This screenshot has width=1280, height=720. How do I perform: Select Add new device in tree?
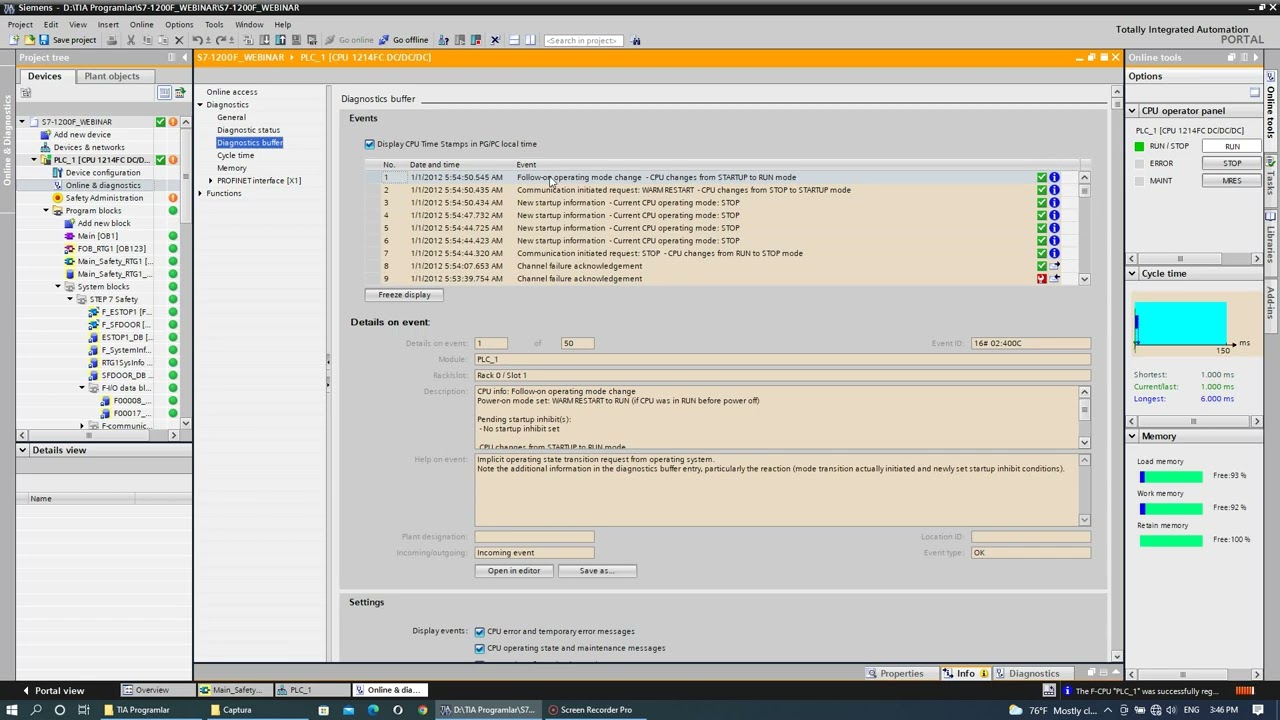(x=82, y=135)
